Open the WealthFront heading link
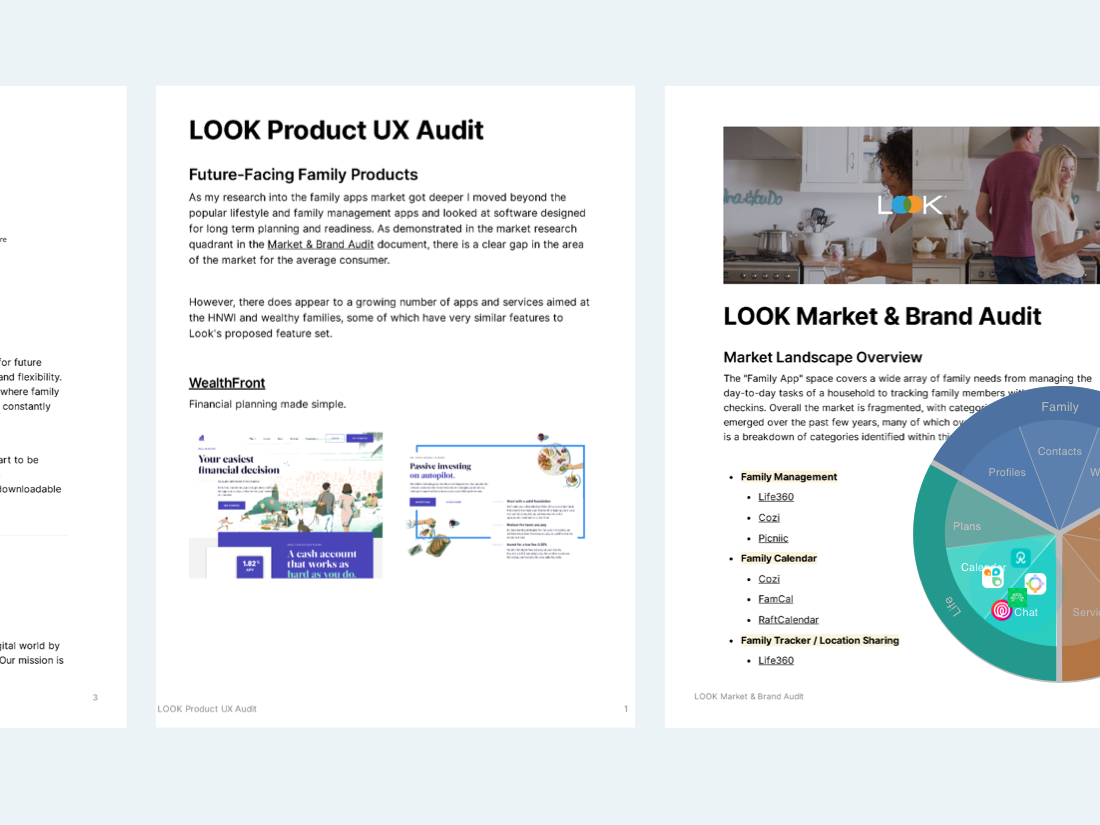This screenshot has width=1100, height=825. pyautogui.click(x=227, y=383)
